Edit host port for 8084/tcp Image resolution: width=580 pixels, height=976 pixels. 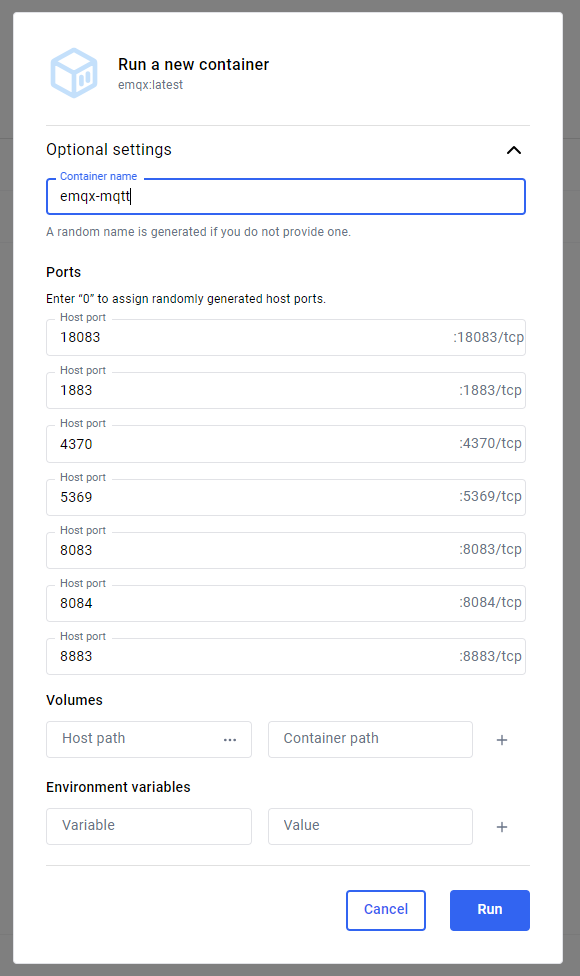pos(286,603)
